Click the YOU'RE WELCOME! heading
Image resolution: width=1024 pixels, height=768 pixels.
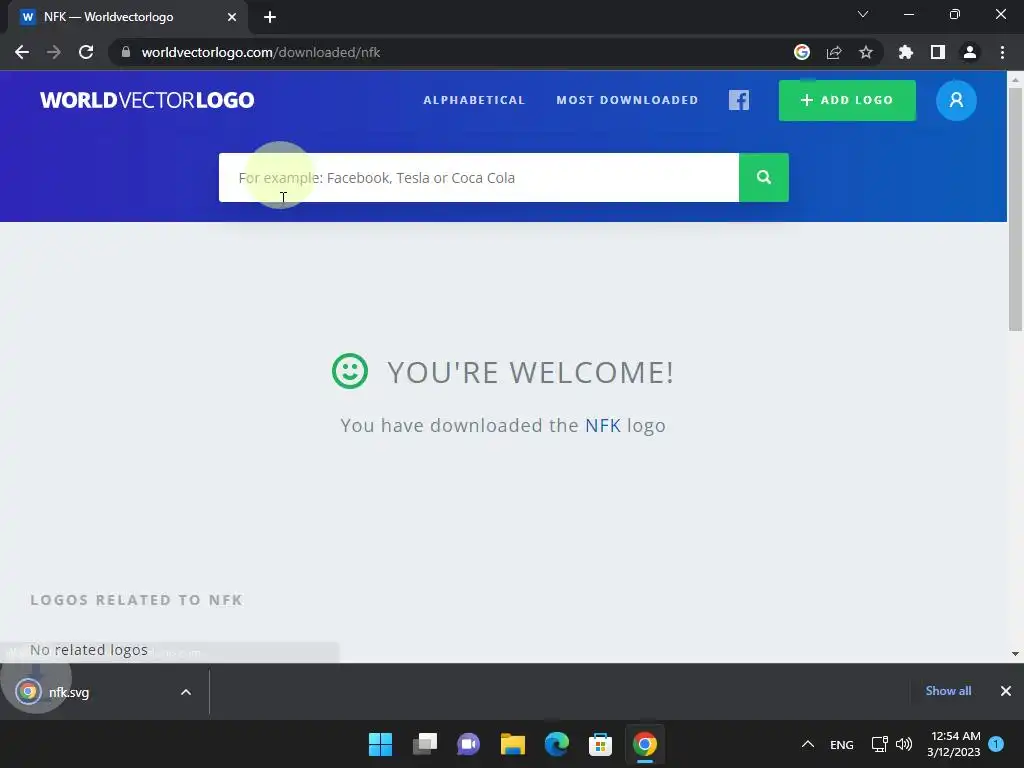pos(530,372)
